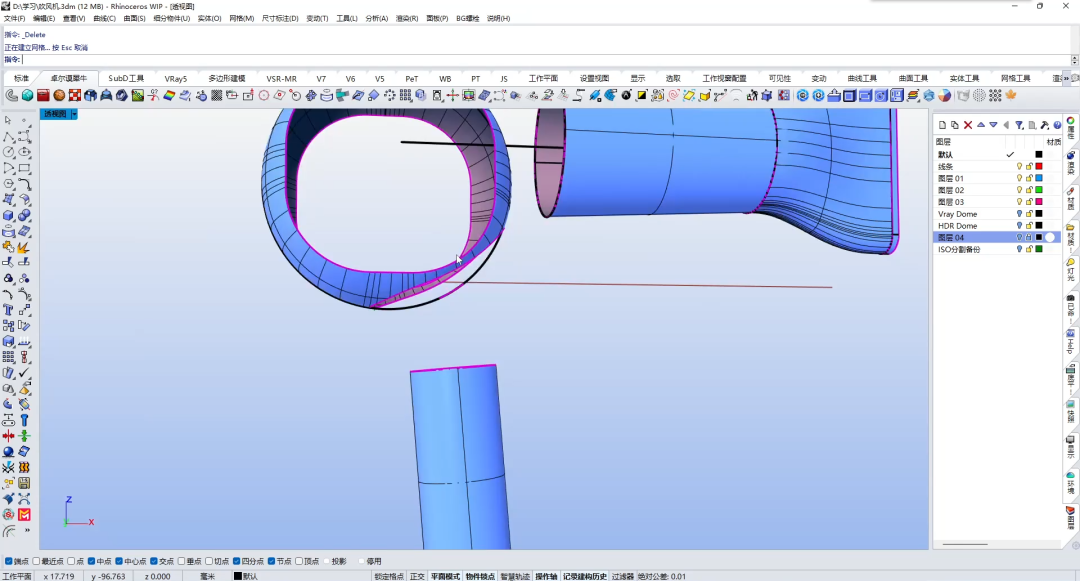Click the scissors trim icon in toolbar
Image resolution: width=1080 pixels, height=581 pixels.
coord(154,96)
